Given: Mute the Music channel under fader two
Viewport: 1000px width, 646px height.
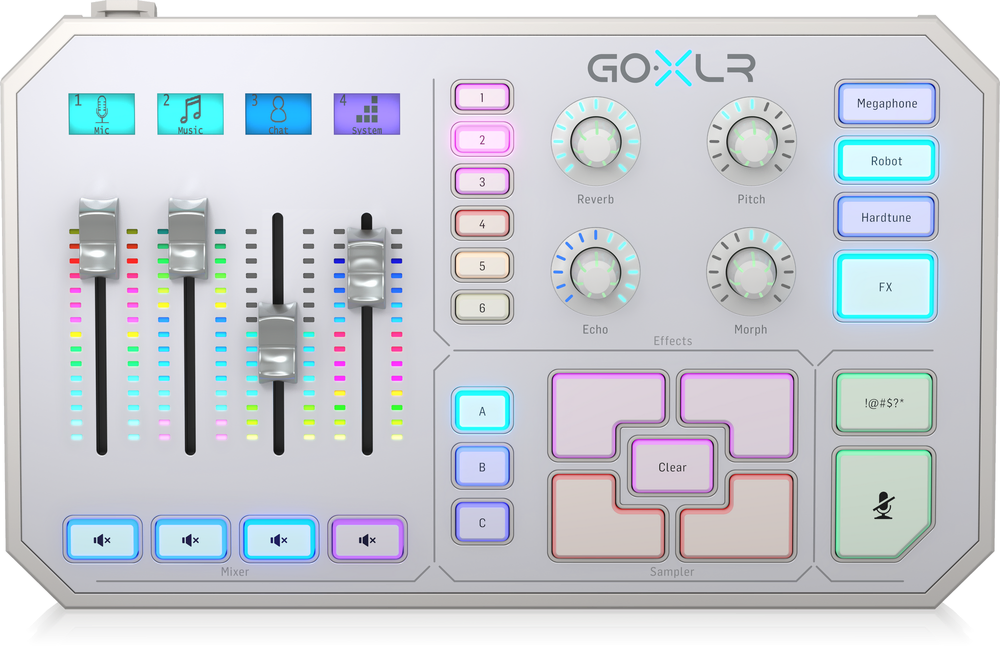Looking at the screenshot, I should pos(189,540).
